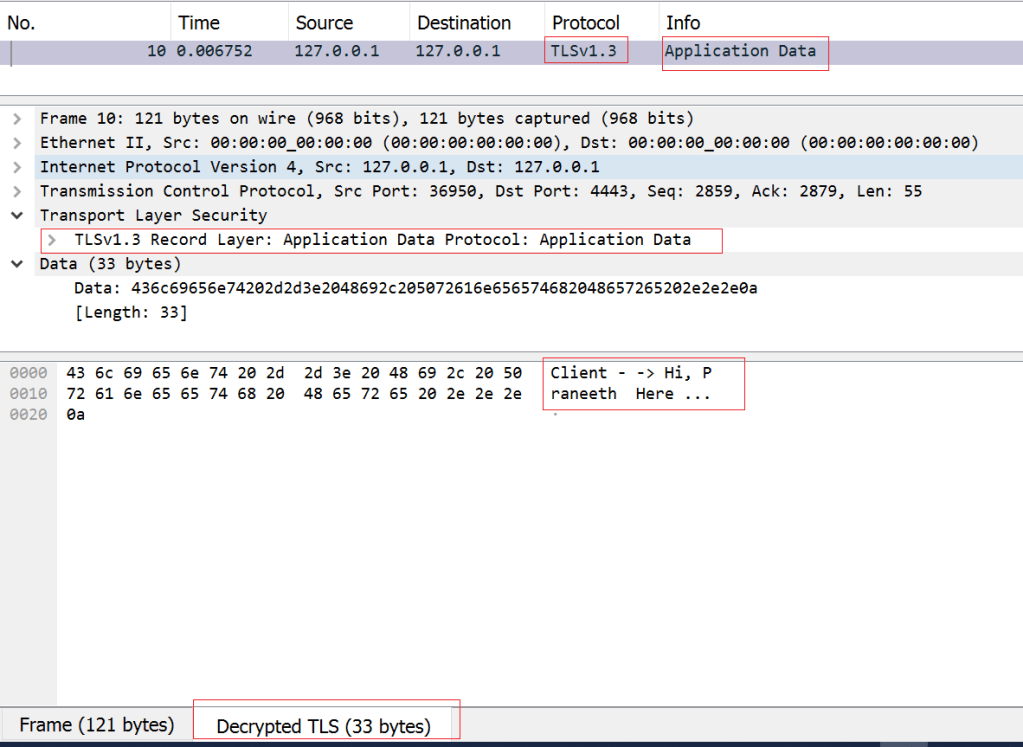The image size is (1023, 747).
Task: Open the Decrypted TLS (33 bytes) tab
Action: pos(323,726)
